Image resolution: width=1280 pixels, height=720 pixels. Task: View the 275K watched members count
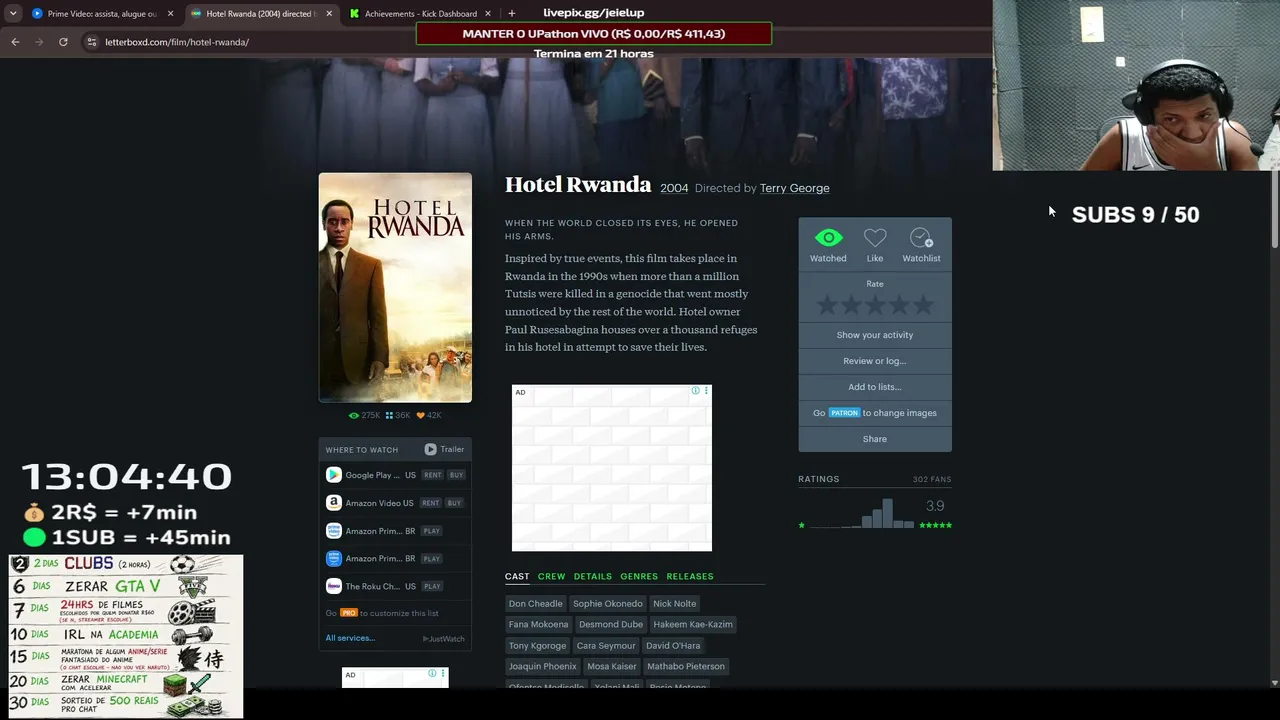365,415
